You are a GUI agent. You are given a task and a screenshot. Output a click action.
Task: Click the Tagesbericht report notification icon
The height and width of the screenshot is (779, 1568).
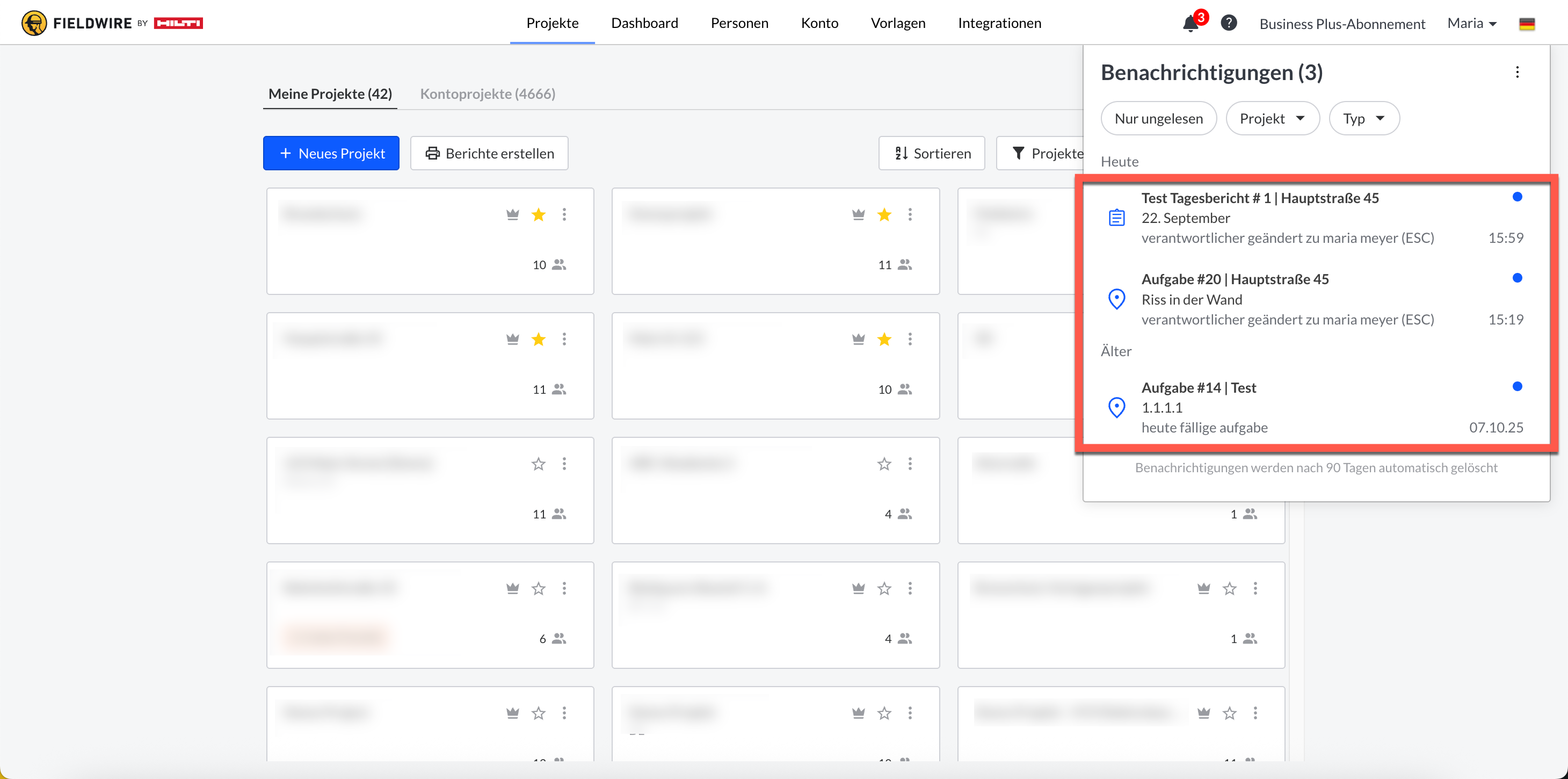[1116, 218]
